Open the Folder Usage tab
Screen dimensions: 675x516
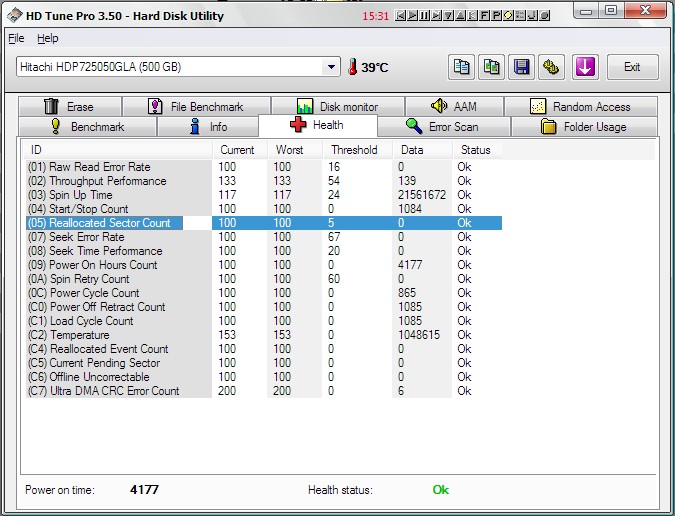[583, 127]
